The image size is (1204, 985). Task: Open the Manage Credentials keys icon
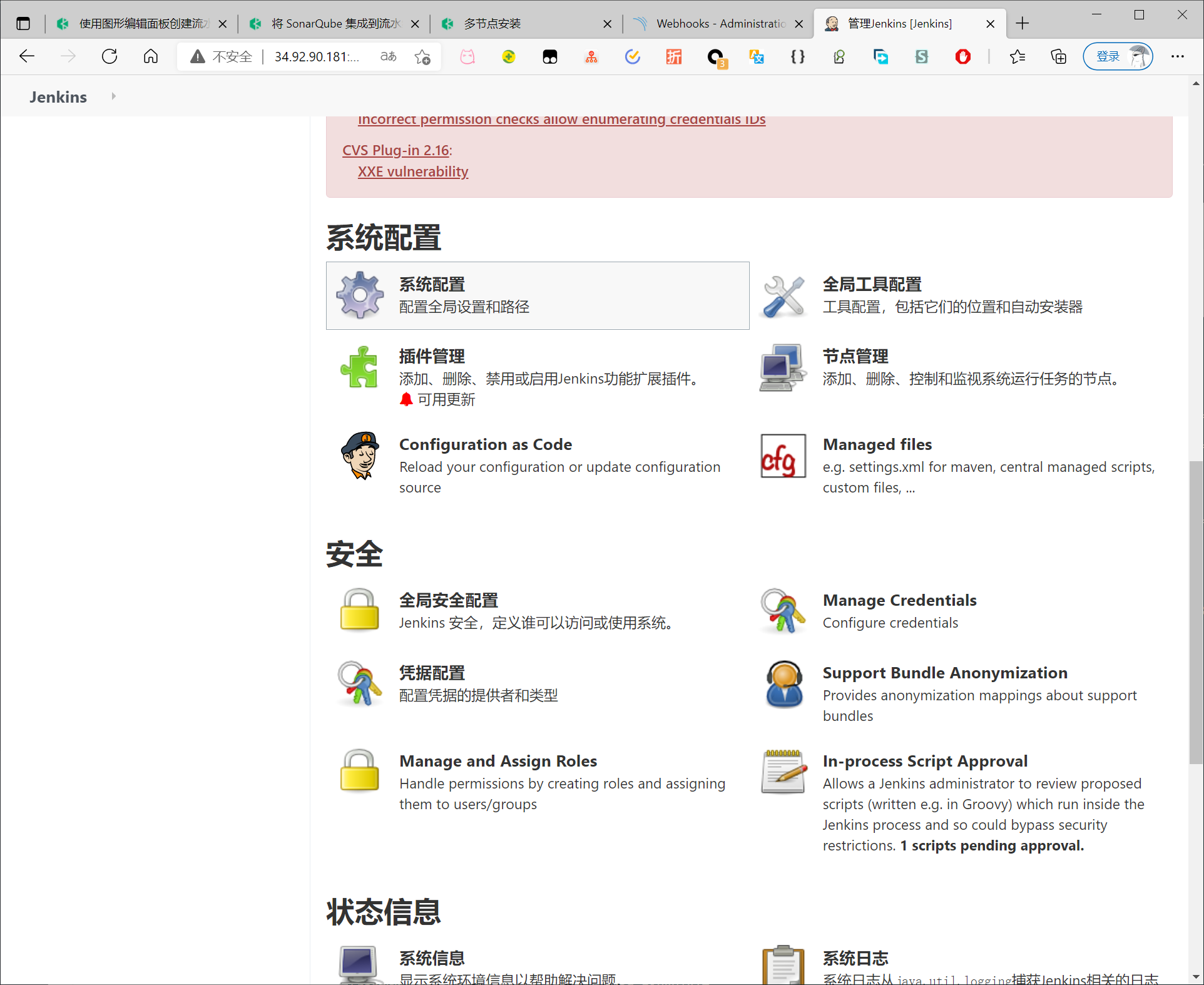pos(783,610)
